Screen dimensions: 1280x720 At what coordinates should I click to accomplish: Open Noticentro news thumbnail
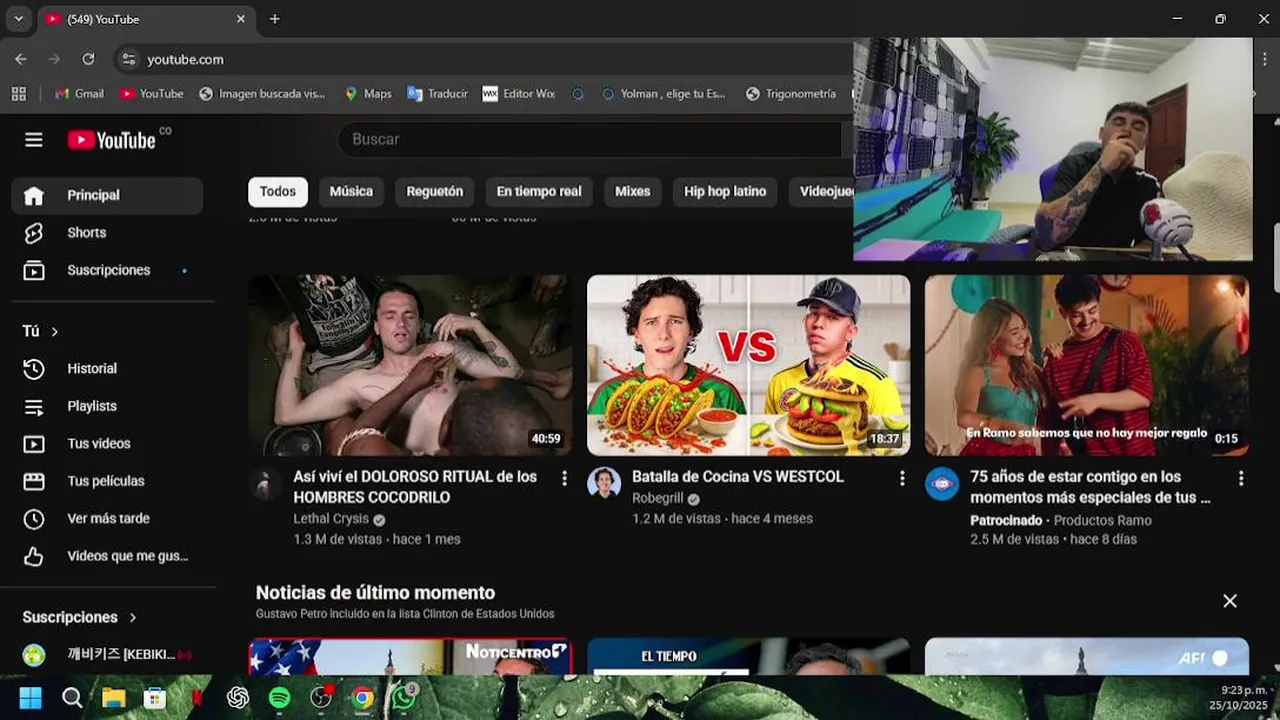coord(411,656)
